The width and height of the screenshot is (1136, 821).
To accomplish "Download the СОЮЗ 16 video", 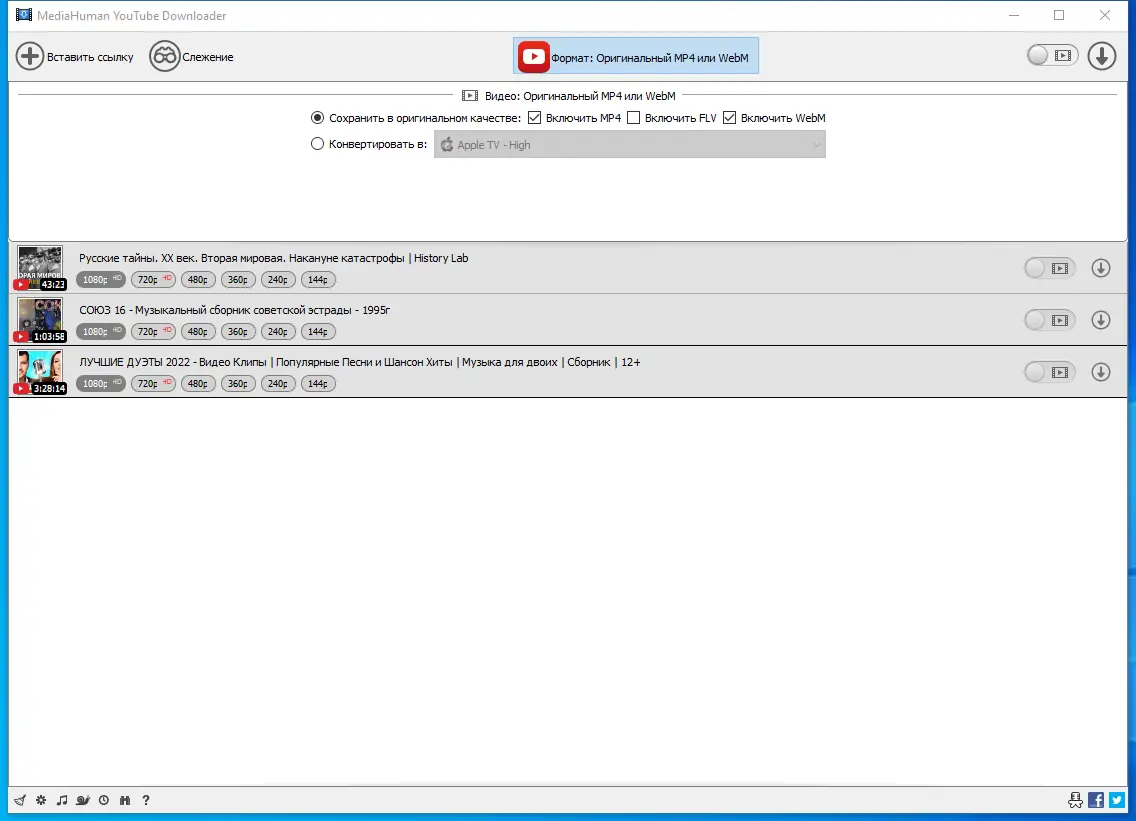I will tap(1100, 320).
